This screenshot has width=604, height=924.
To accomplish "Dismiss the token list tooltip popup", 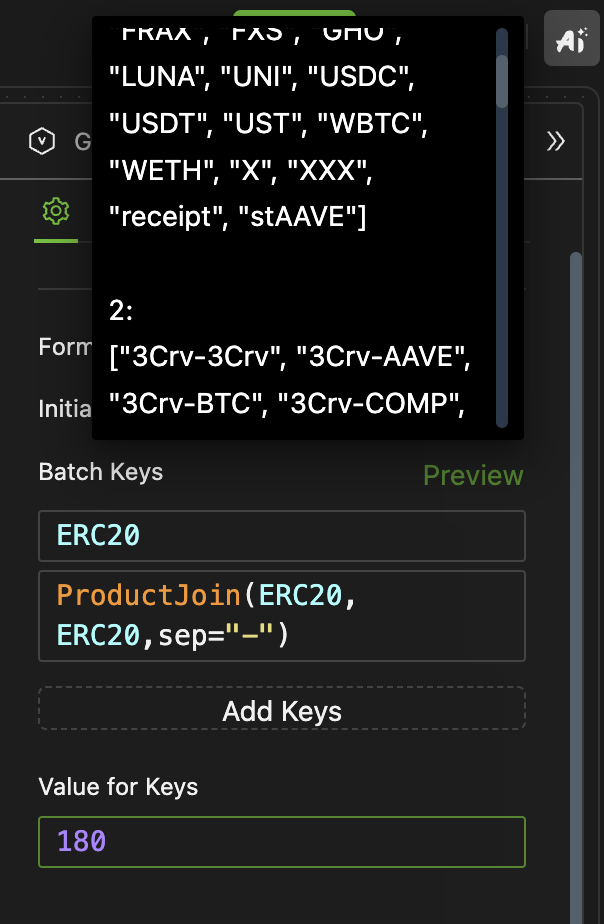I will (x=308, y=227).
